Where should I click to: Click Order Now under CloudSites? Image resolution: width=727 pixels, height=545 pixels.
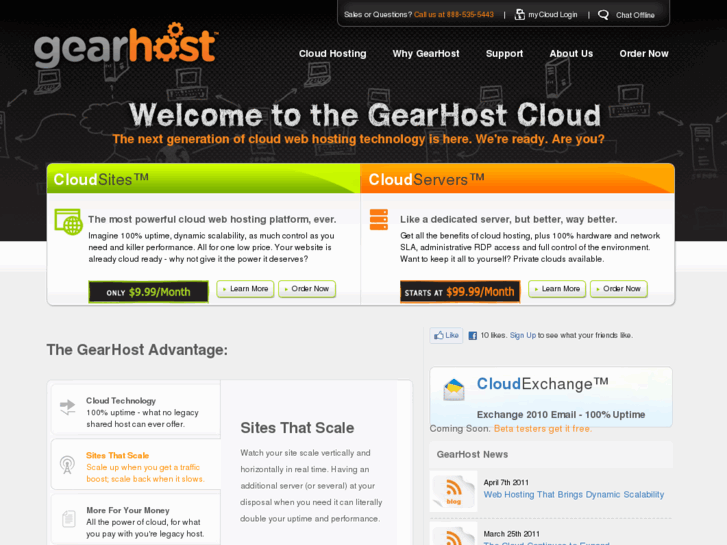click(307, 289)
